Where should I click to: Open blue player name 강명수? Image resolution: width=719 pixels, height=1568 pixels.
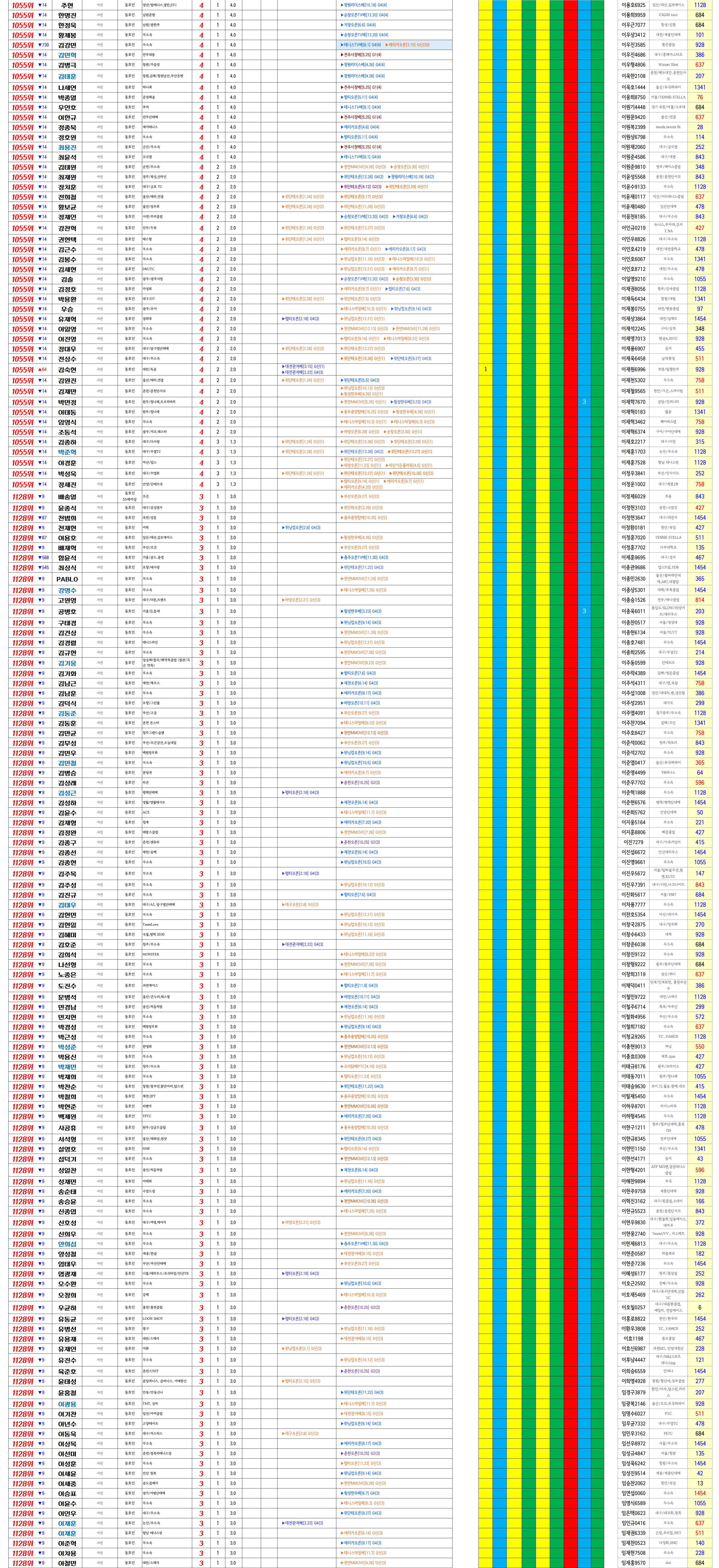point(67,590)
